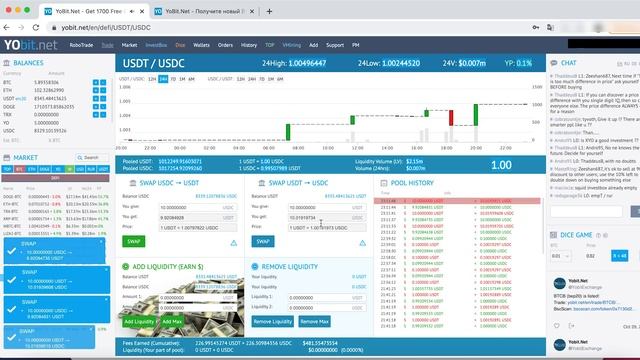The width and height of the screenshot is (640, 360).
Task: Click the Liquidity 1 USDT input field
Action: pos(327,298)
